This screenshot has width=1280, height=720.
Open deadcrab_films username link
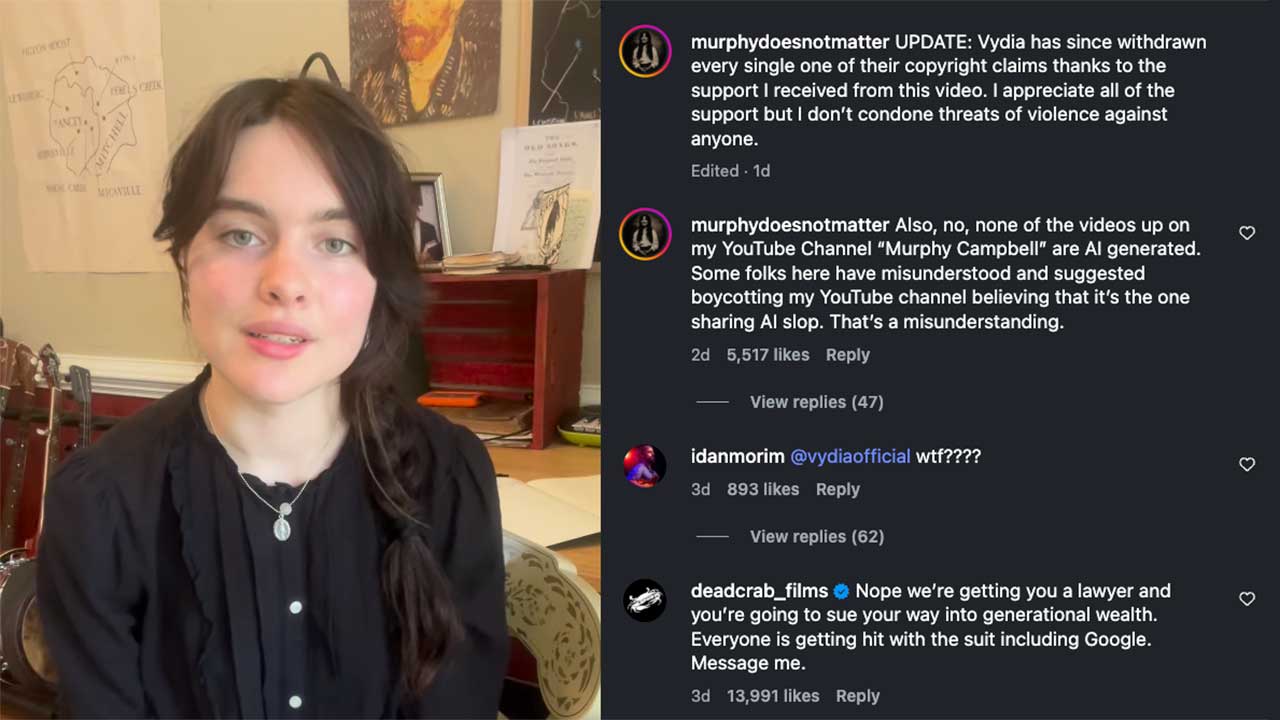tap(759, 591)
